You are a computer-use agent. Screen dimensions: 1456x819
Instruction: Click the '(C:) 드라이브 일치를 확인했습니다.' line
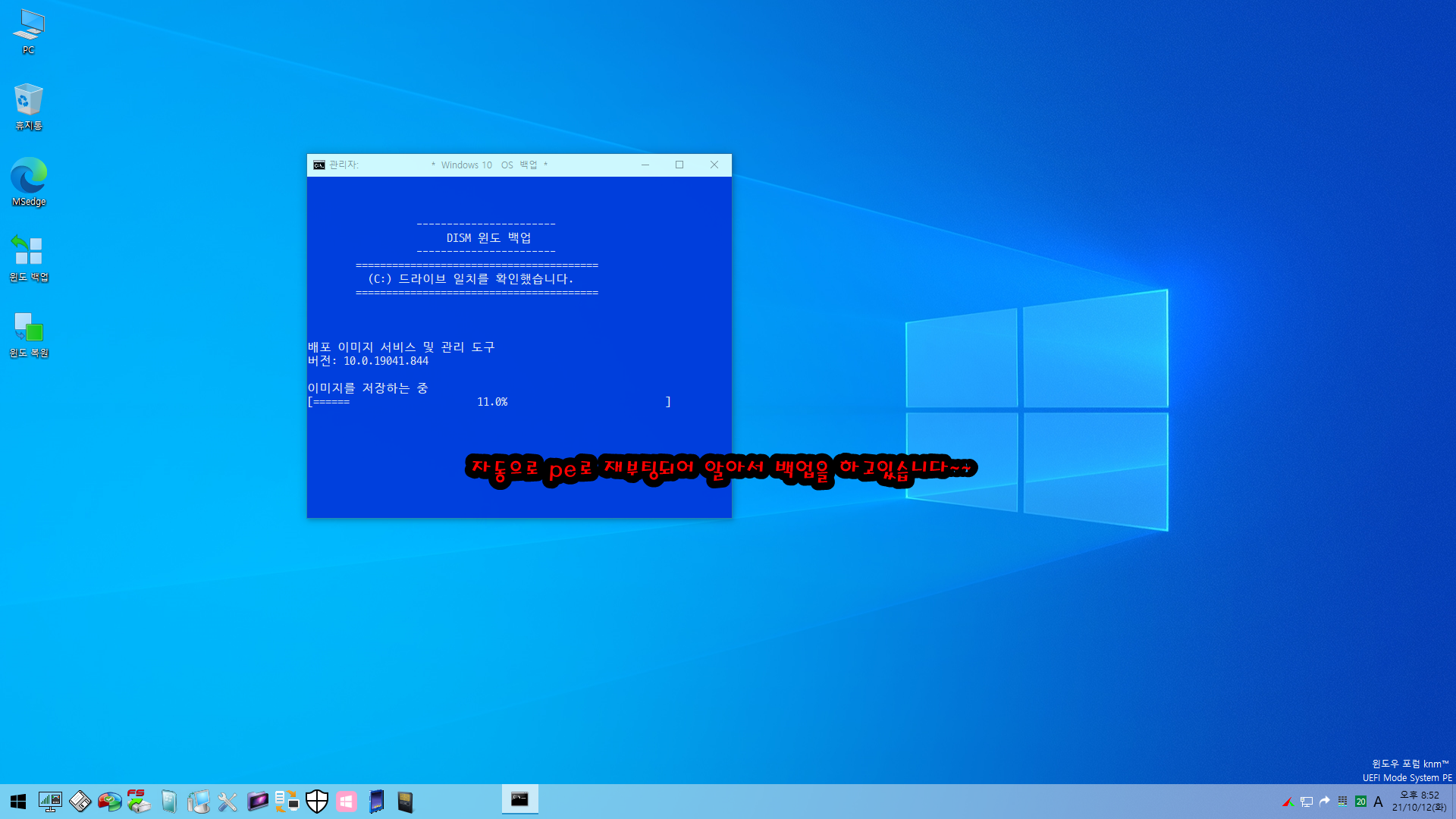point(471,279)
